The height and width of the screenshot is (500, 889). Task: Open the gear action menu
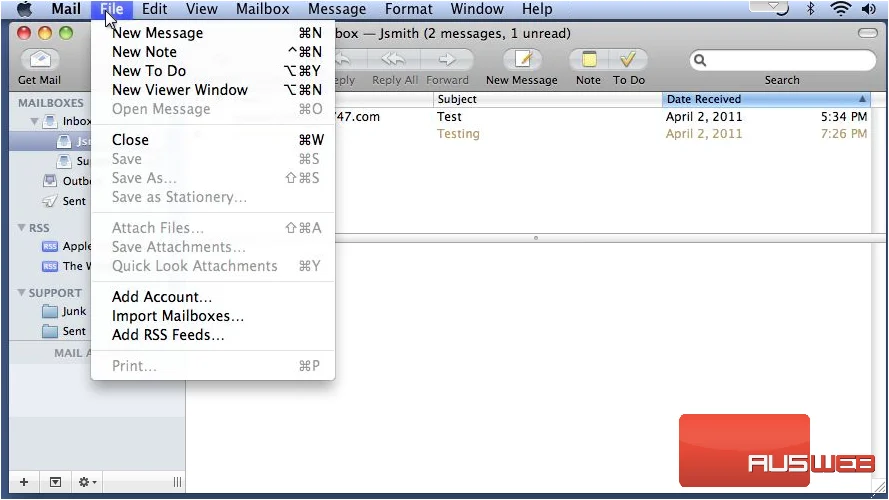(x=87, y=482)
